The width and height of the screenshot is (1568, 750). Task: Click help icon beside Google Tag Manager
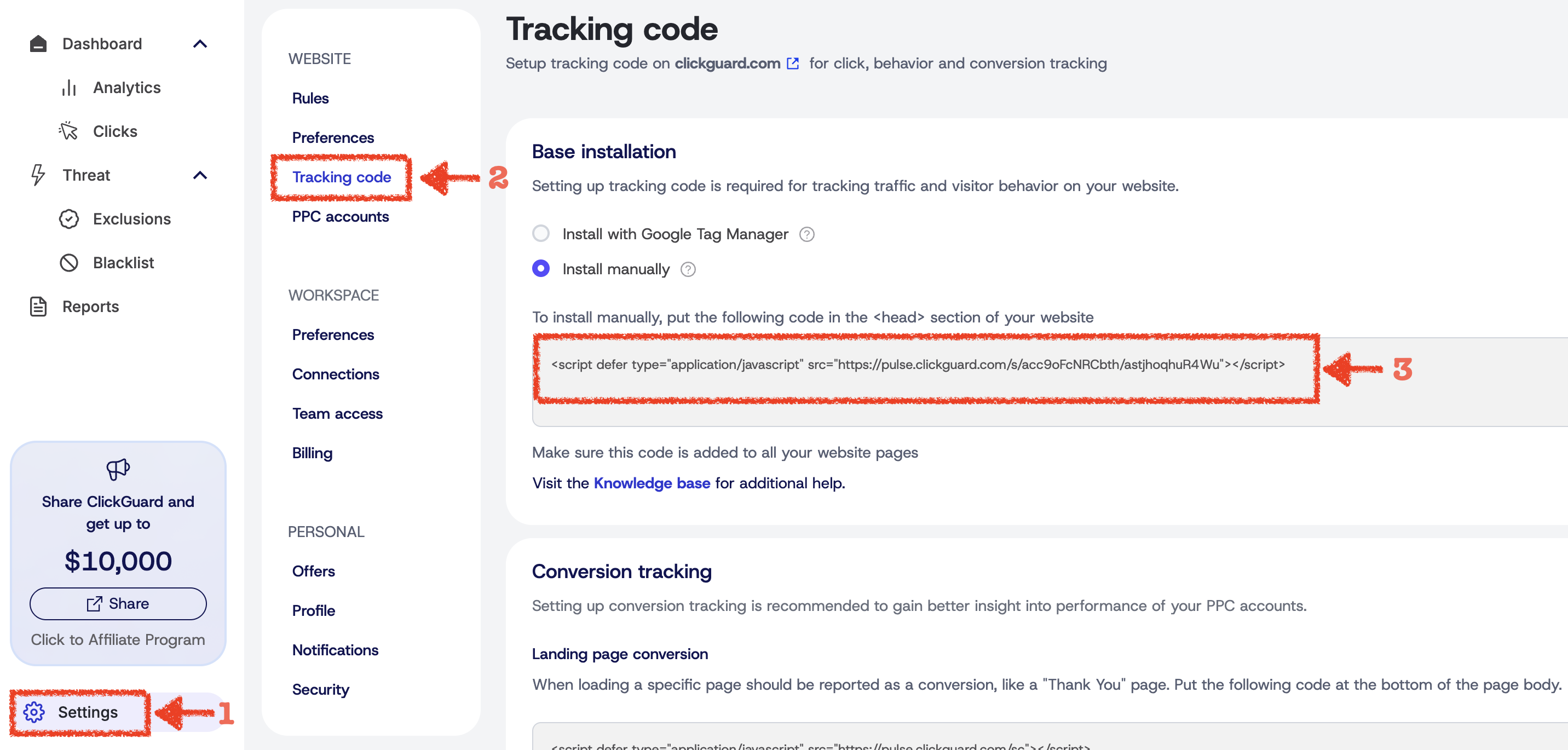tap(806, 234)
